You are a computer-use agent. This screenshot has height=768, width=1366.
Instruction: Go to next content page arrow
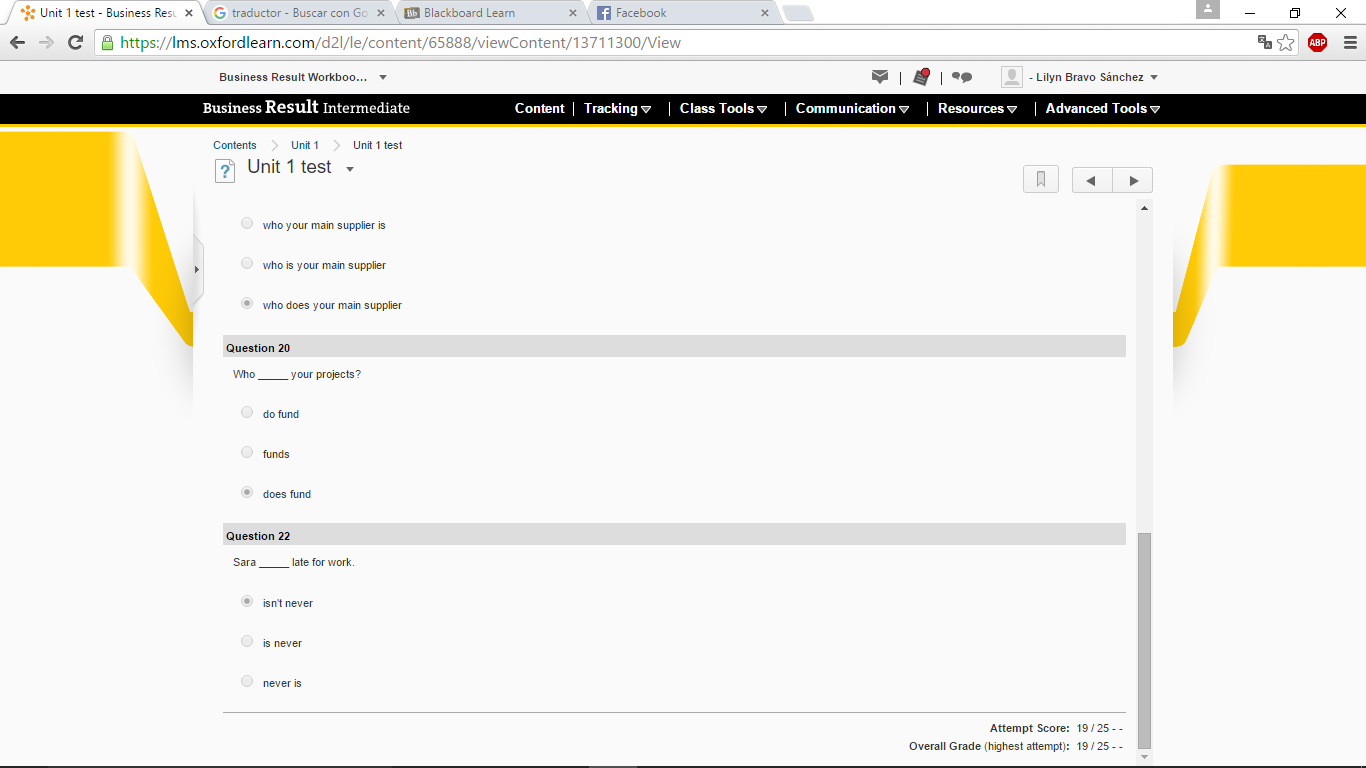(x=1133, y=180)
